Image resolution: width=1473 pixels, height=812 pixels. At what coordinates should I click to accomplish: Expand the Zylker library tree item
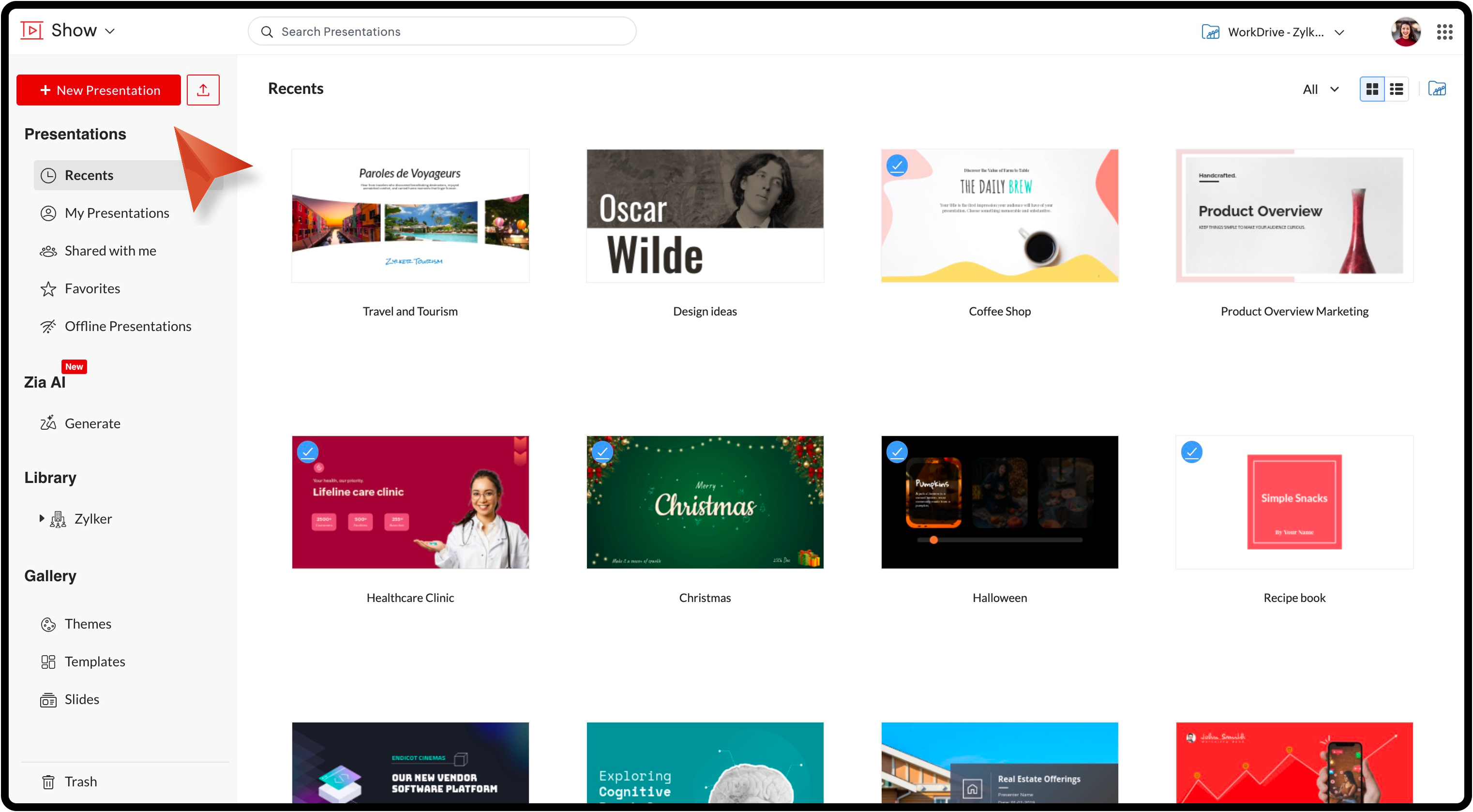tap(41, 518)
